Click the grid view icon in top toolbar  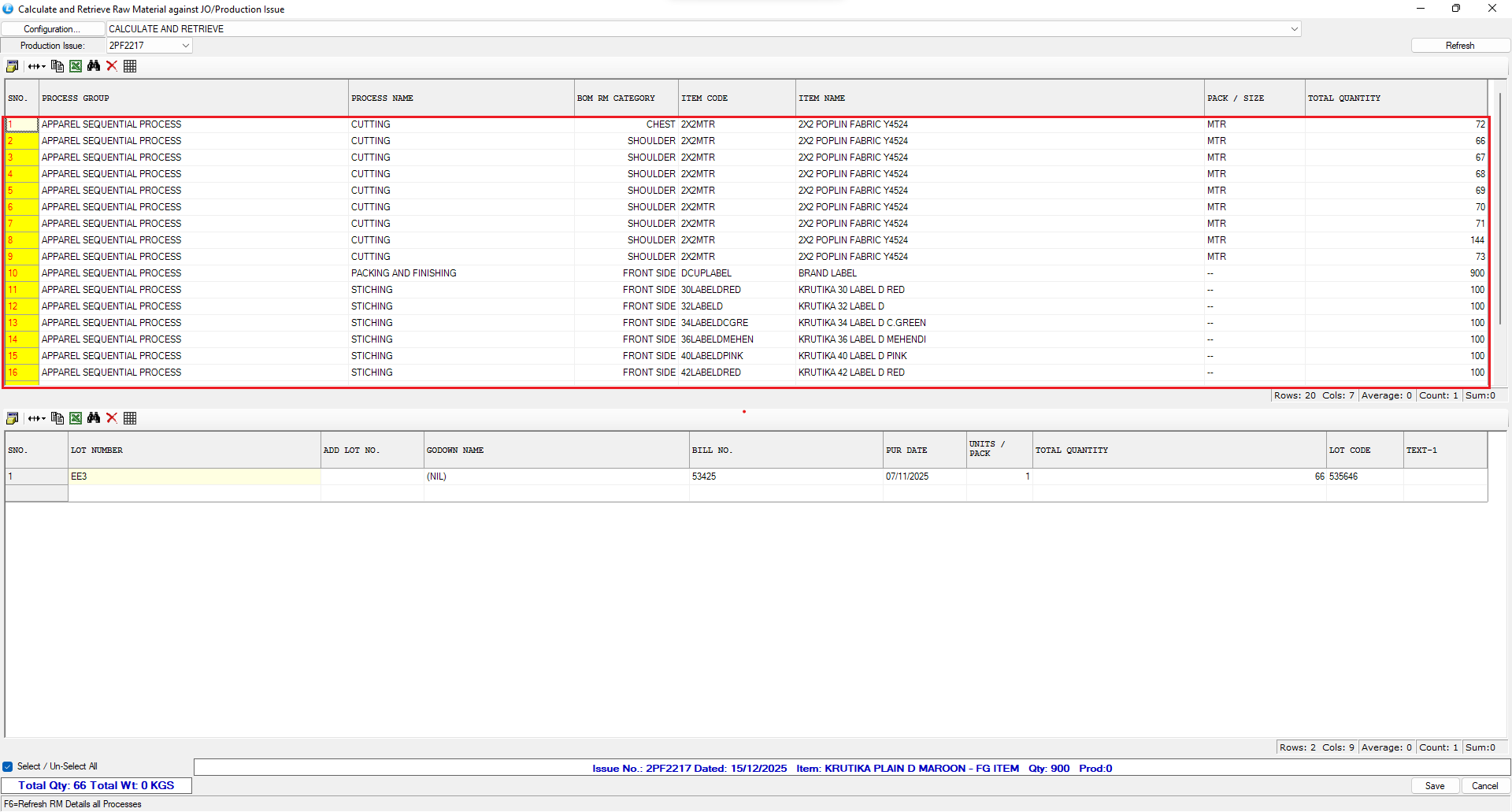[x=130, y=66]
